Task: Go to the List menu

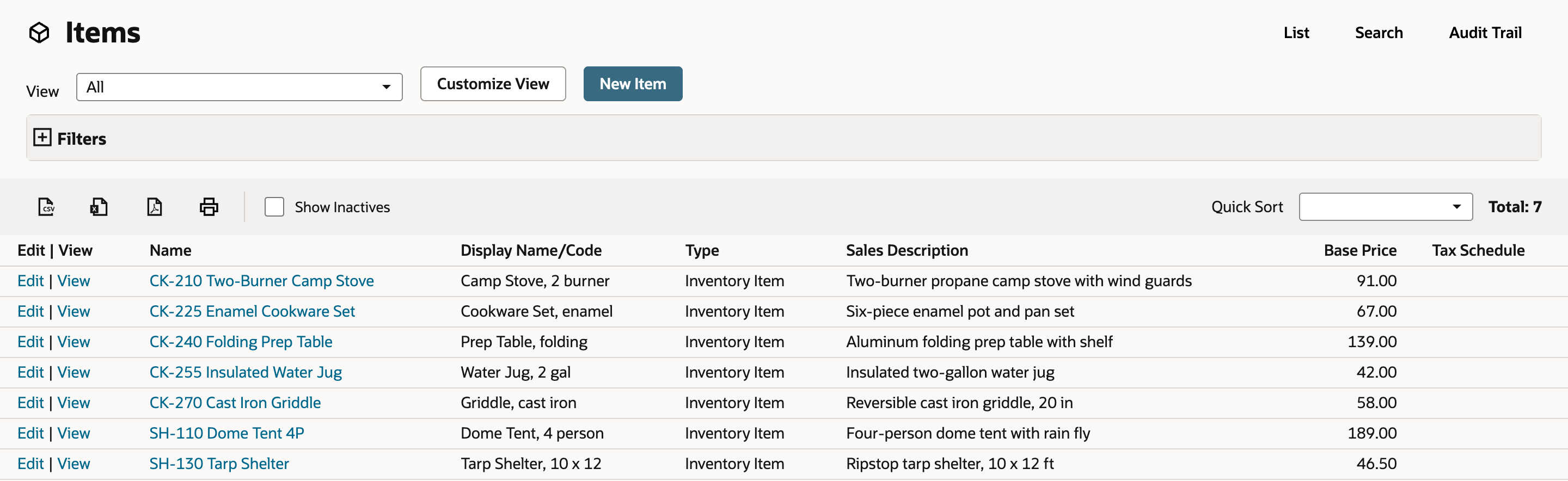Action: (1296, 33)
